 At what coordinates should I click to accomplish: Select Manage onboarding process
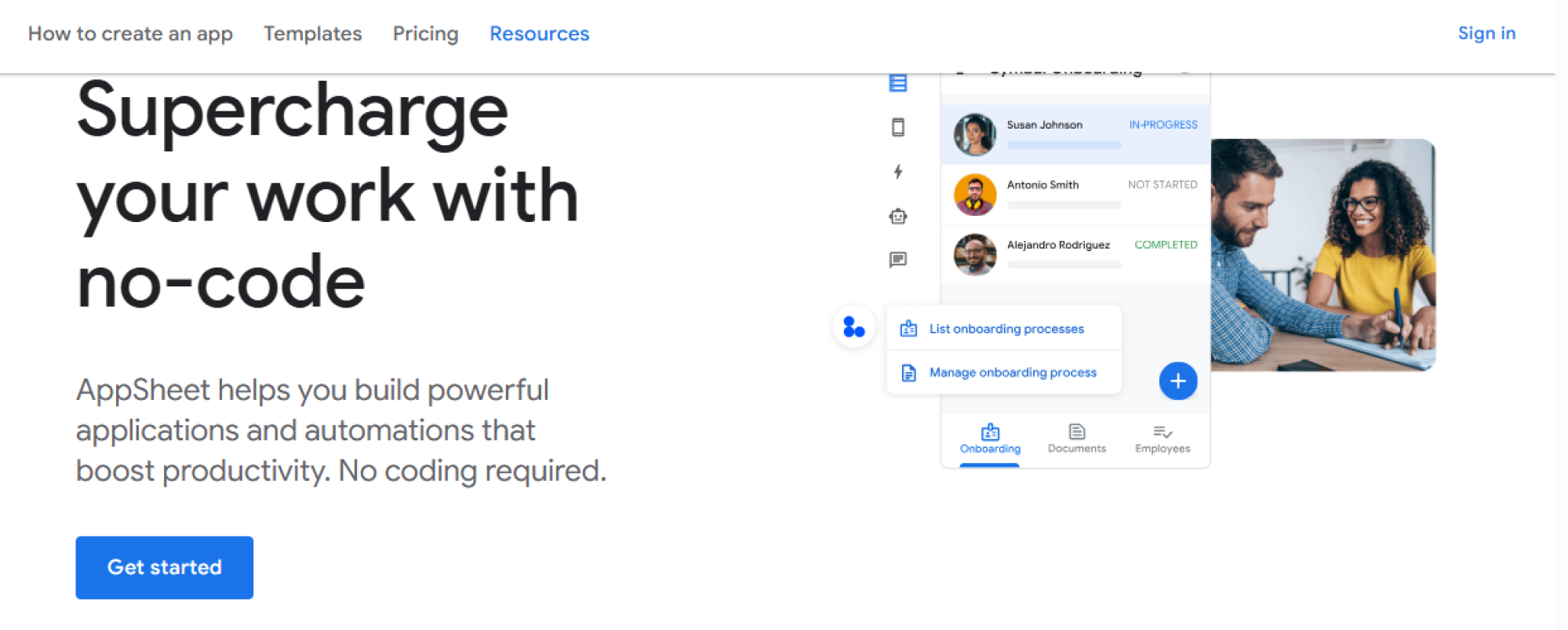[1004, 373]
